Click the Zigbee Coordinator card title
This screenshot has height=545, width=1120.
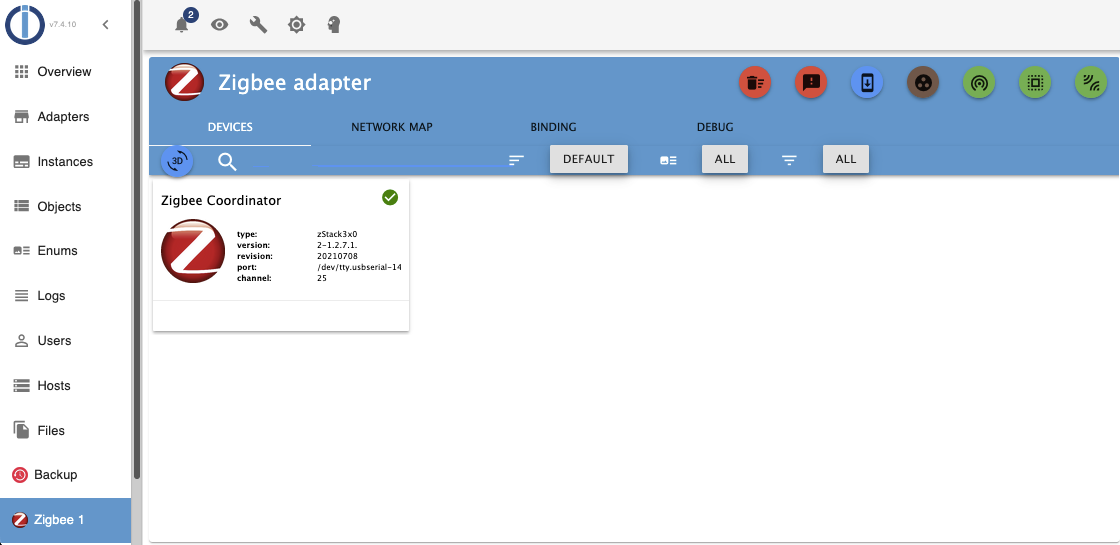[221, 201]
